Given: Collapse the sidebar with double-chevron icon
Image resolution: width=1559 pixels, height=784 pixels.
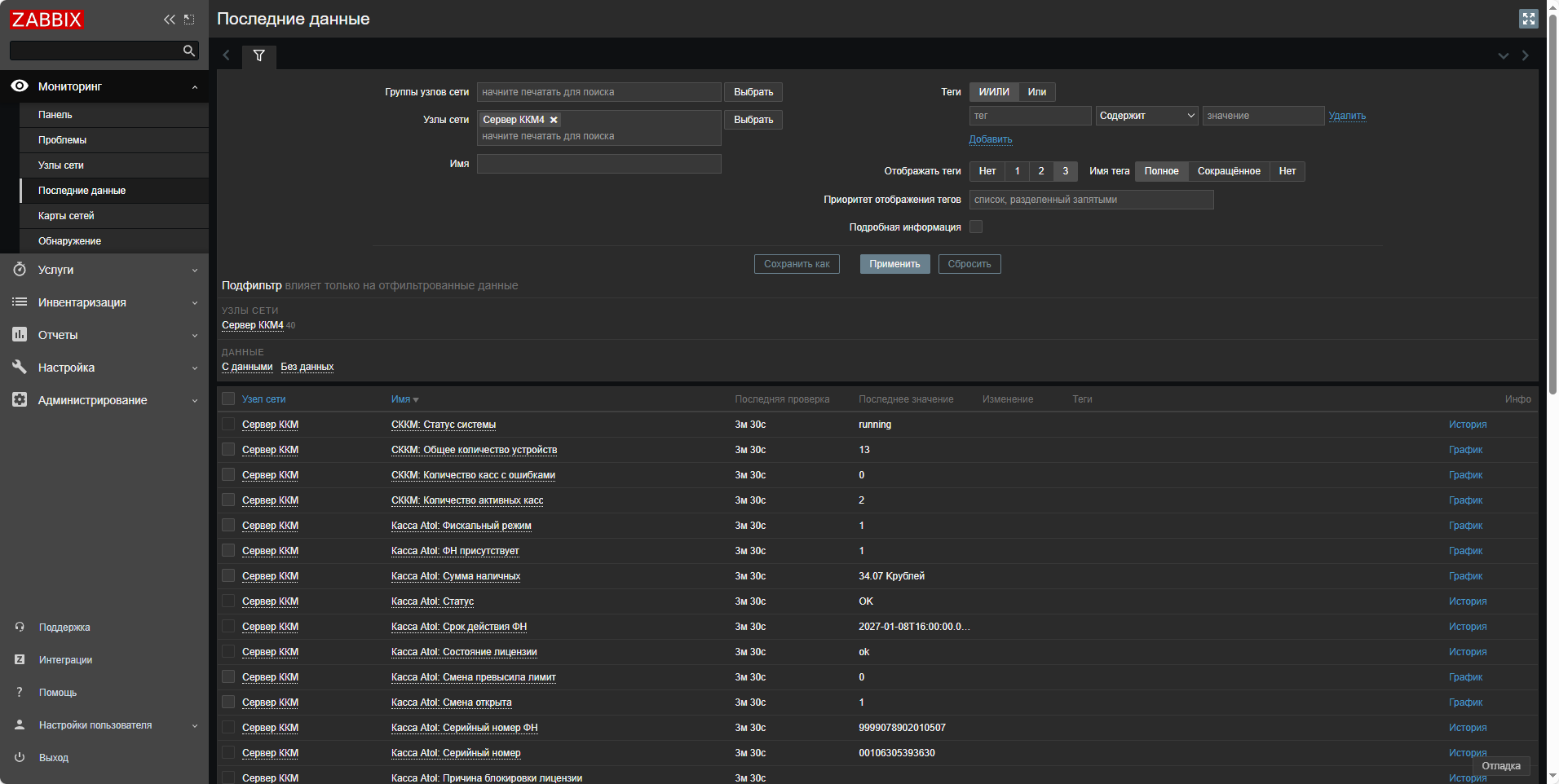Looking at the screenshot, I should 169,20.
